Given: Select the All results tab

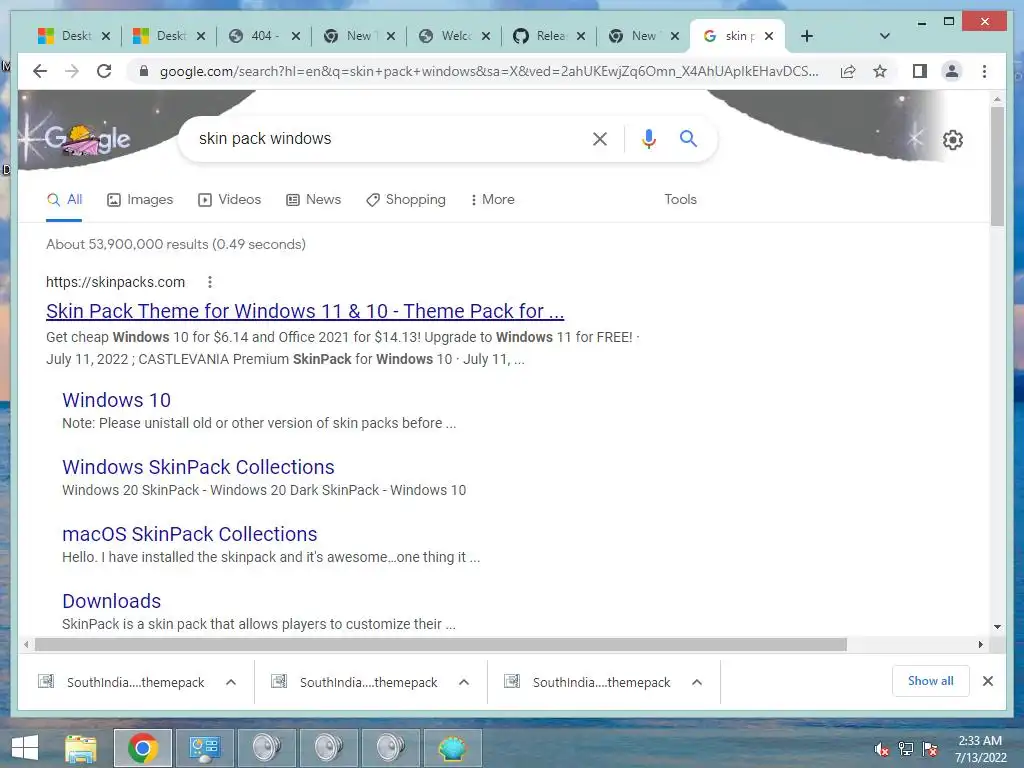Looking at the screenshot, I should pyautogui.click(x=65, y=199).
